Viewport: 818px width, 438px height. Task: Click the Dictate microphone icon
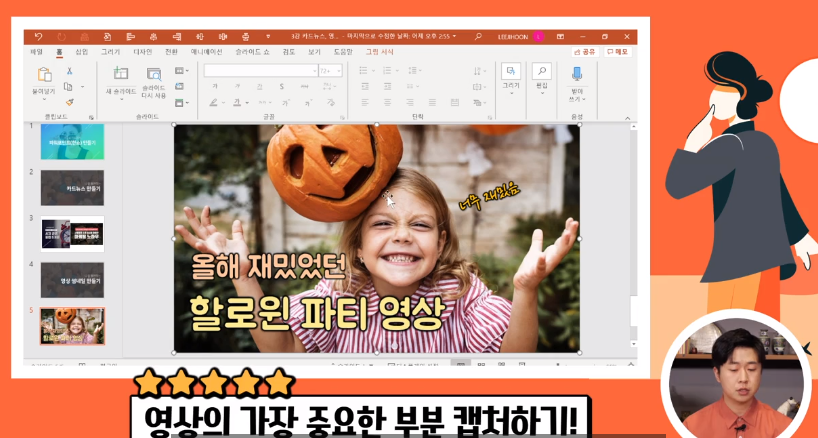tap(576, 74)
